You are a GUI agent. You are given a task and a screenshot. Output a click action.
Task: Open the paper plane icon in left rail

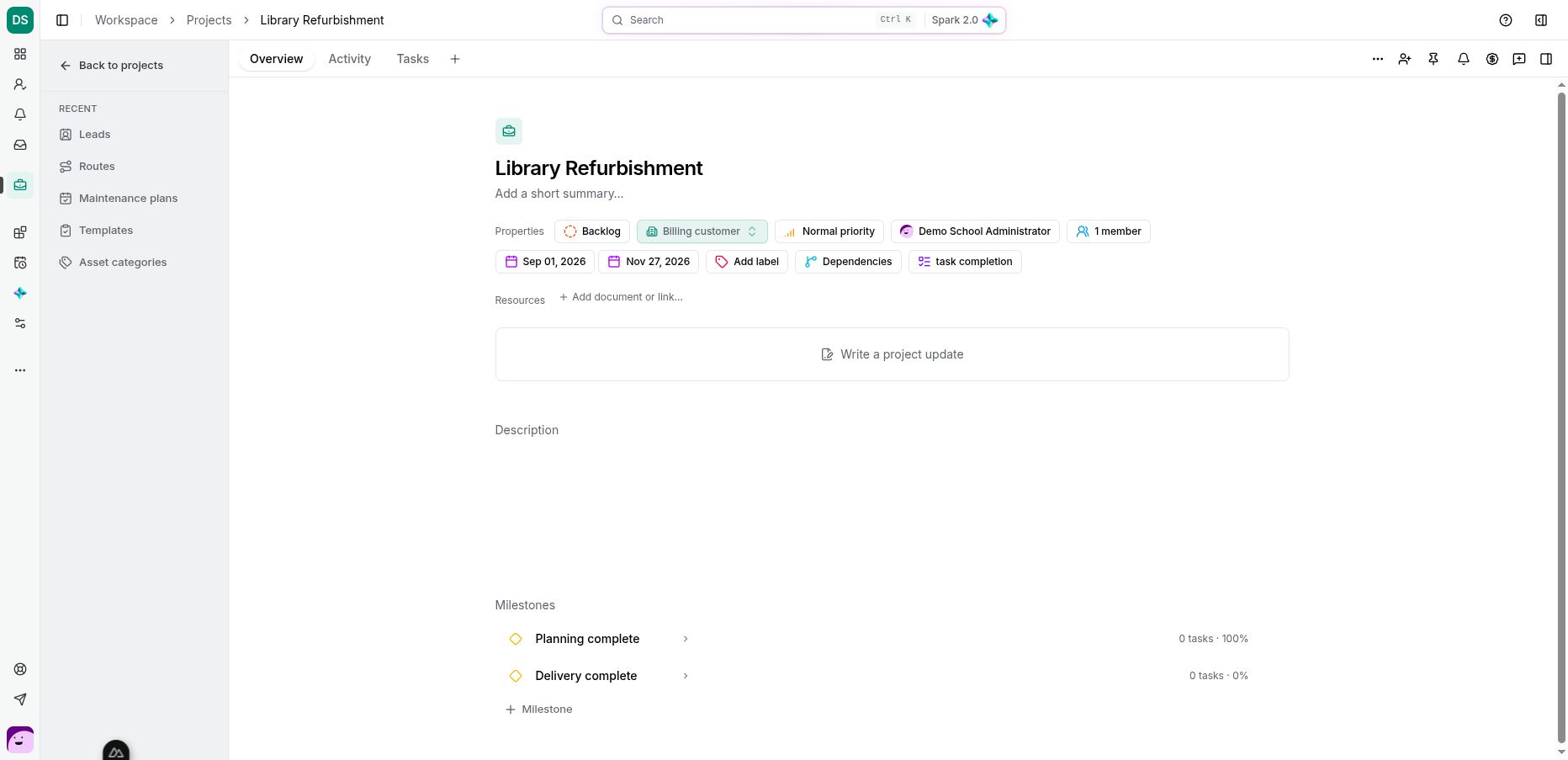tap(20, 699)
